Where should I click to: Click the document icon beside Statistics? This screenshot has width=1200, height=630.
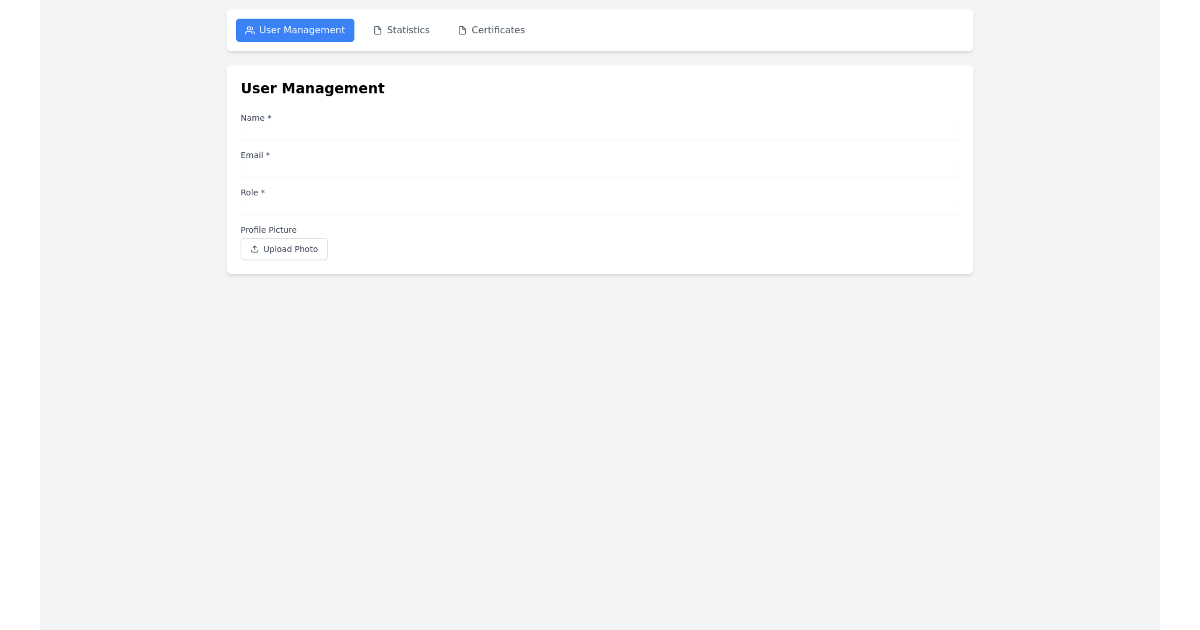tap(378, 30)
